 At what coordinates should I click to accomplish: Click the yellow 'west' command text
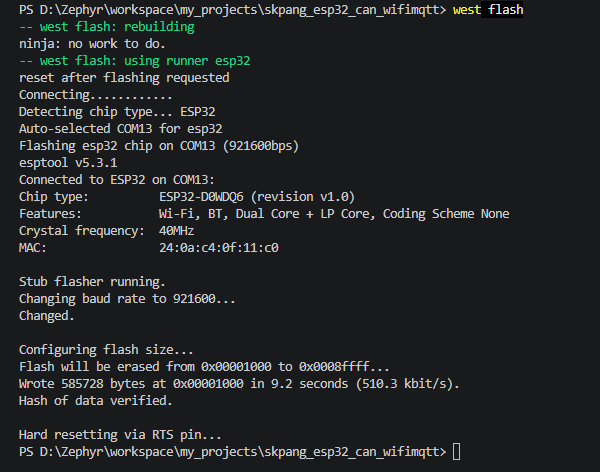click(466, 10)
